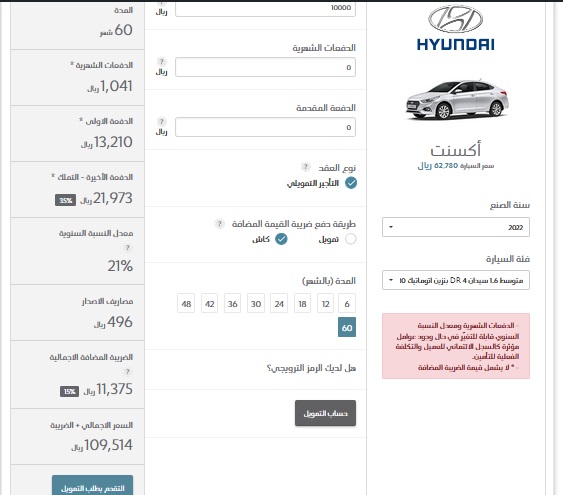Select financing VAT payment option
Screen dimensions: 563x495
351,239
